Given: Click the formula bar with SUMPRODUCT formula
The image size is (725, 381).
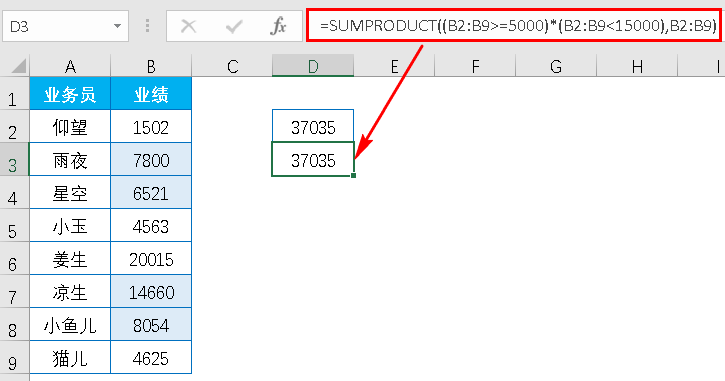Looking at the screenshot, I should [514, 25].
